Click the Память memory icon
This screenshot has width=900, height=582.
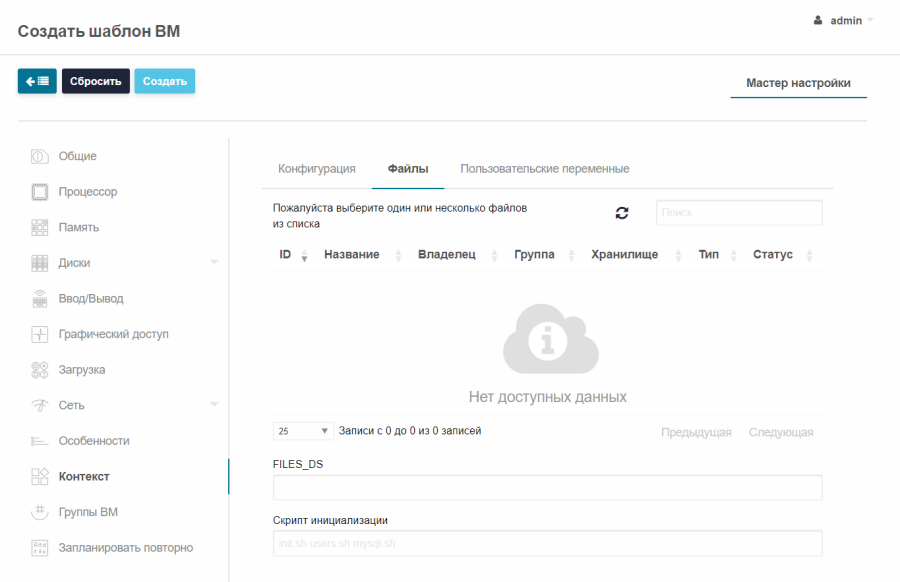point(40,227)
